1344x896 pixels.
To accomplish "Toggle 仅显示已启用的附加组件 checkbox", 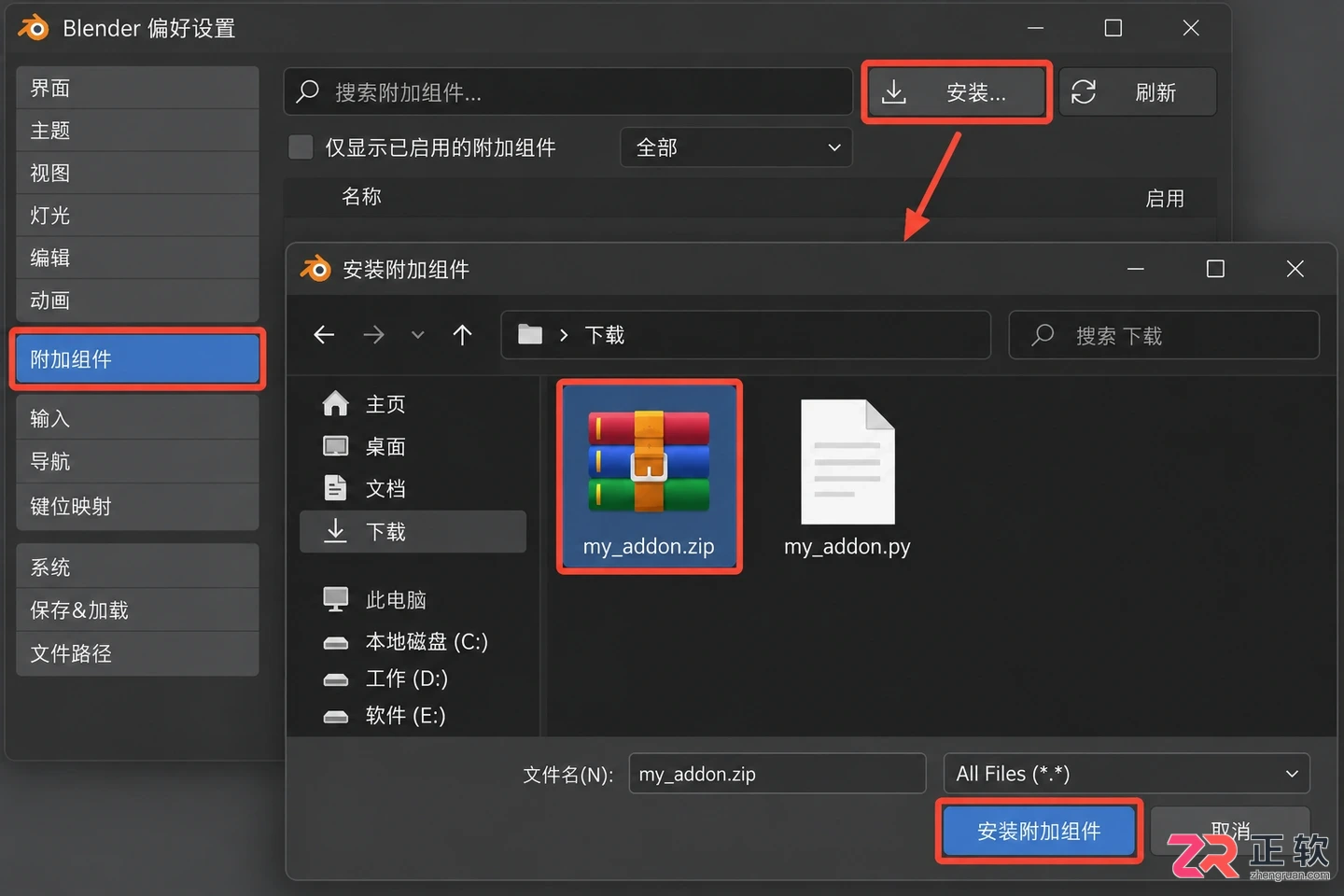I will point(301,147).
